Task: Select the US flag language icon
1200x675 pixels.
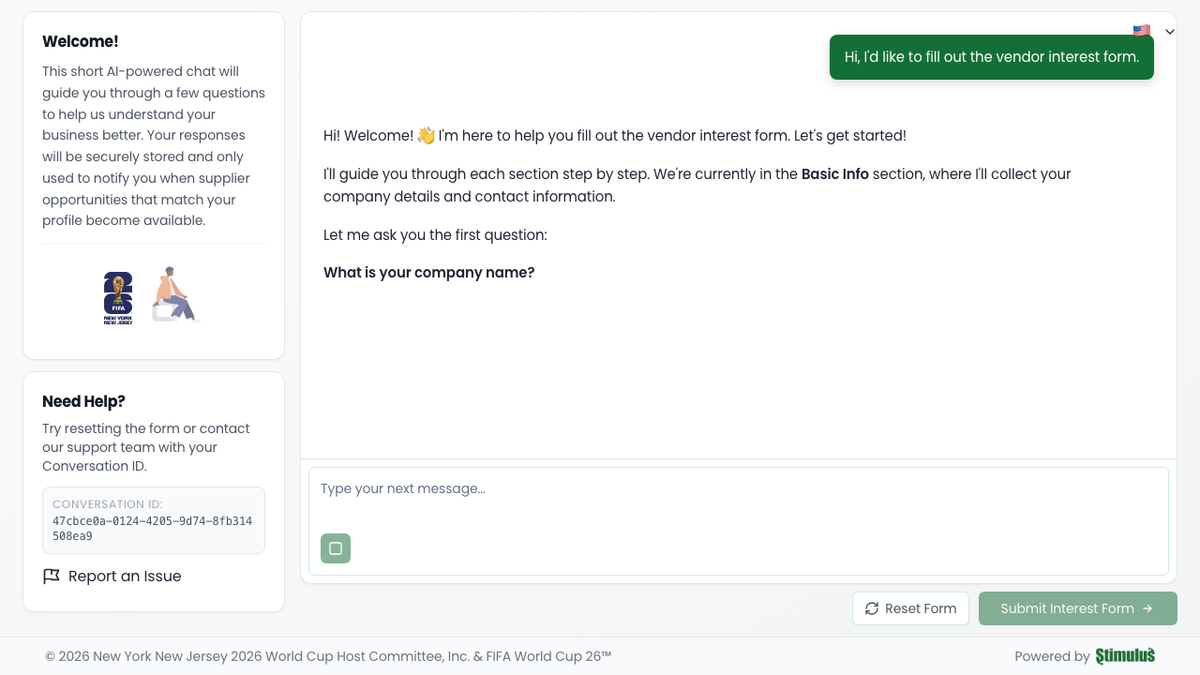Action: tap(1140, 31)
